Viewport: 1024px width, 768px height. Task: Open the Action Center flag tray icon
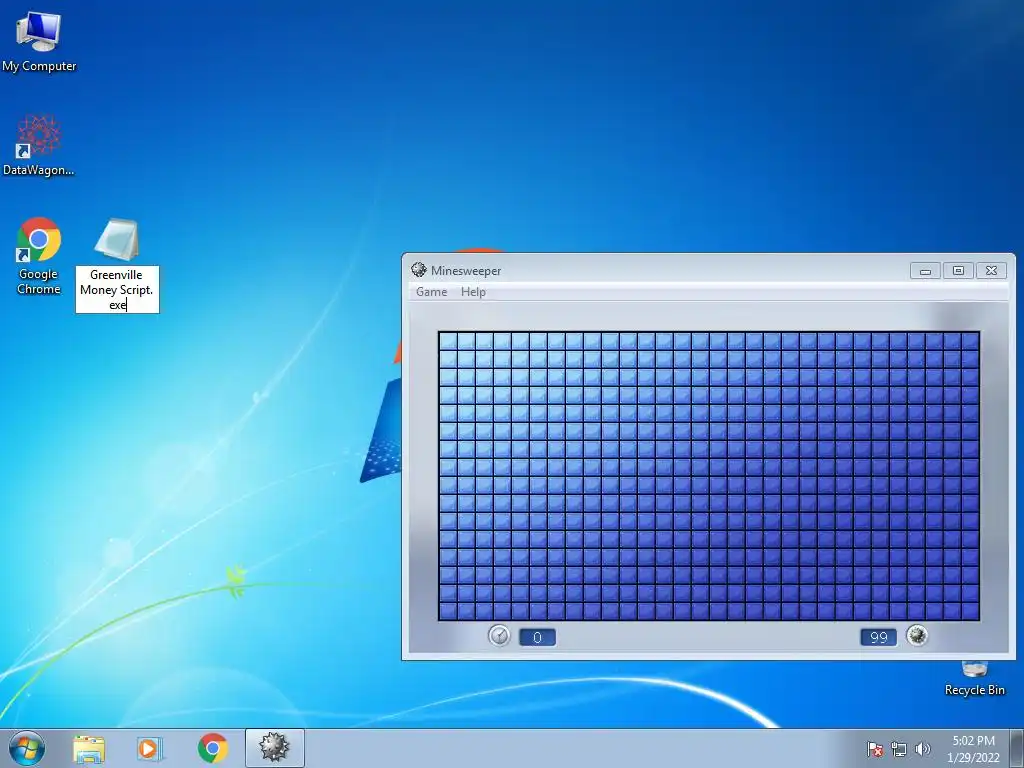[x=875, y=749]
